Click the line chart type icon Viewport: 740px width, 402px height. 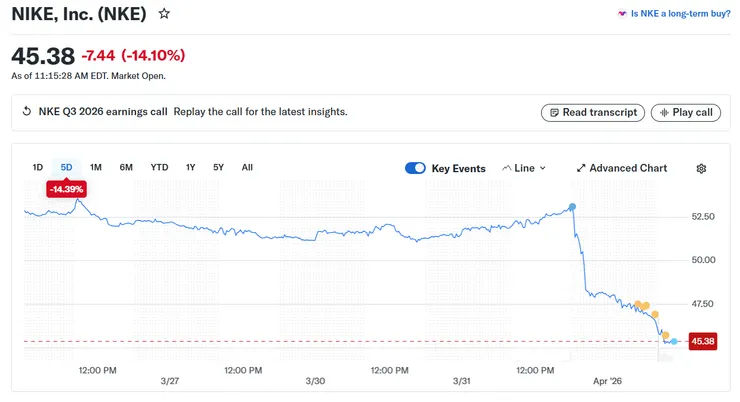(506, 168)
